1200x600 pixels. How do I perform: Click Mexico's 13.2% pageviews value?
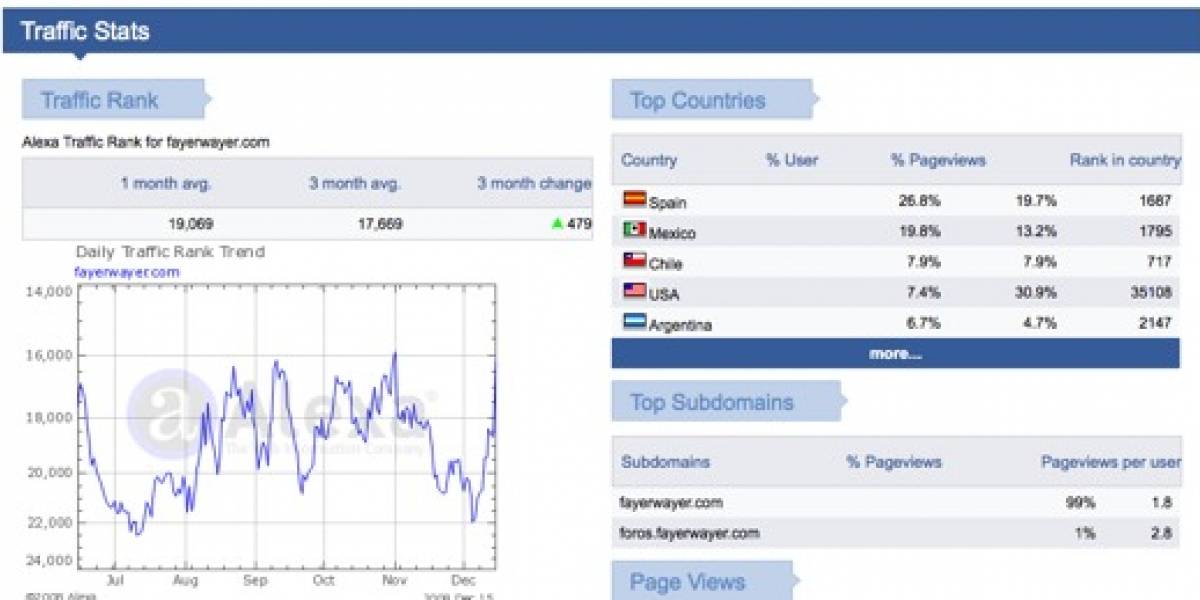[1036, 232]
